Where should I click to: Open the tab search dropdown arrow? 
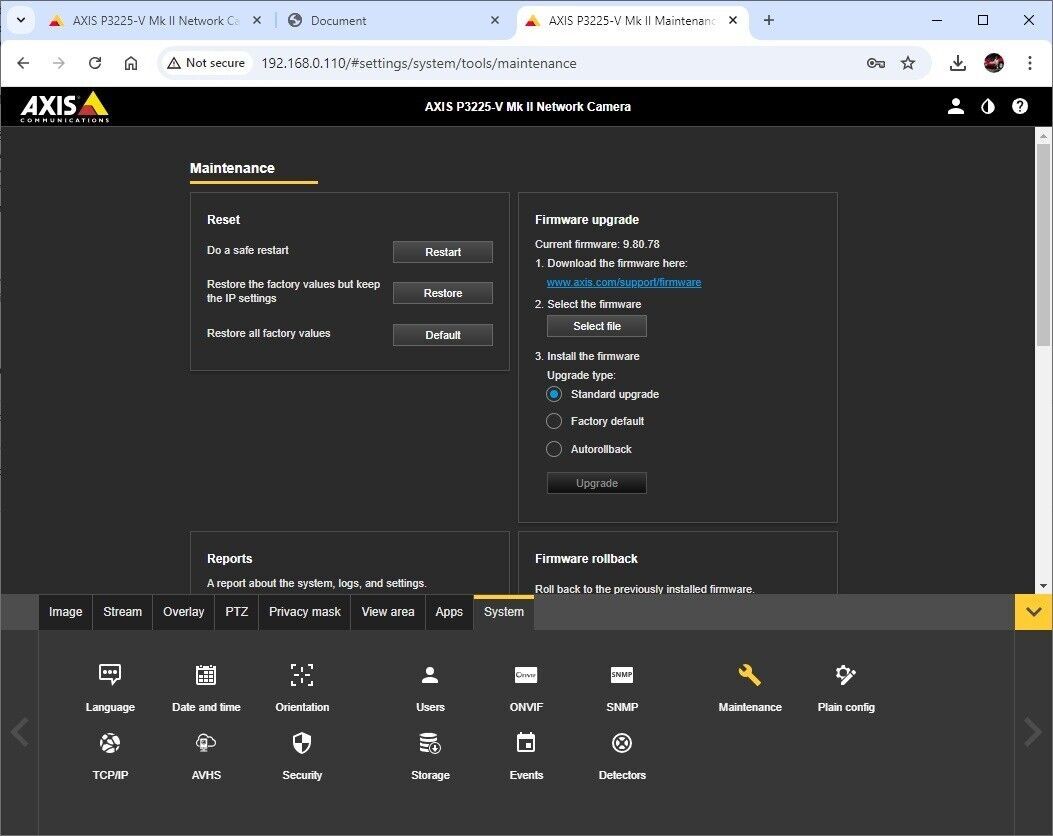pyautogui.click(x=21, y=20)
